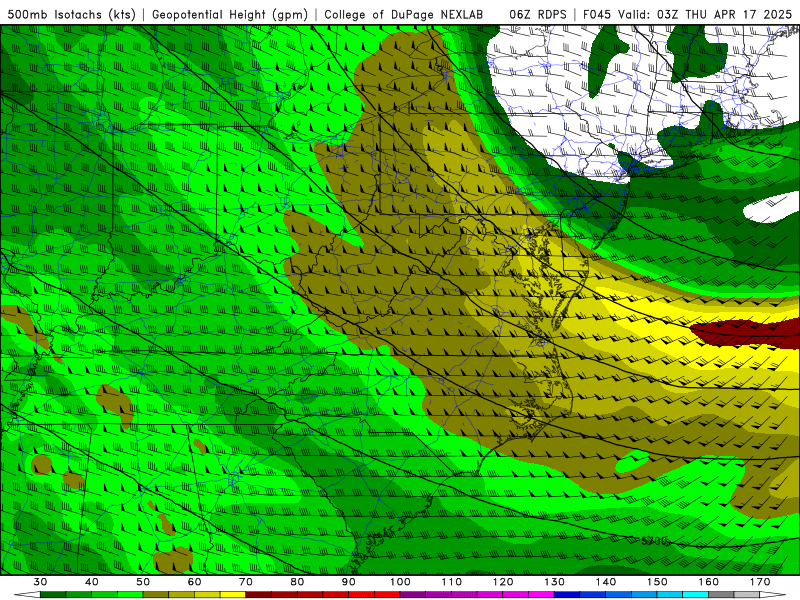This screenshot has width=800, height=600.
Task: Click the "College of DuPage NEXLAB" label
Action: [403, 15]
